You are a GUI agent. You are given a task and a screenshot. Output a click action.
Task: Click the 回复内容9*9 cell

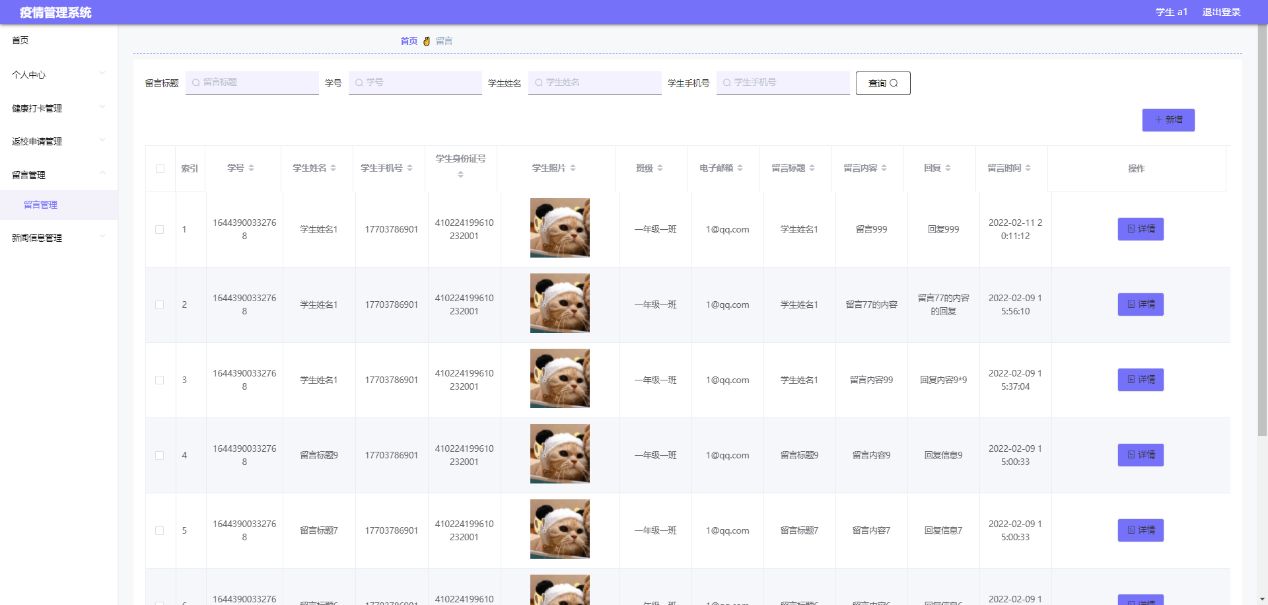pyautogui.click(x=943, y=380)
